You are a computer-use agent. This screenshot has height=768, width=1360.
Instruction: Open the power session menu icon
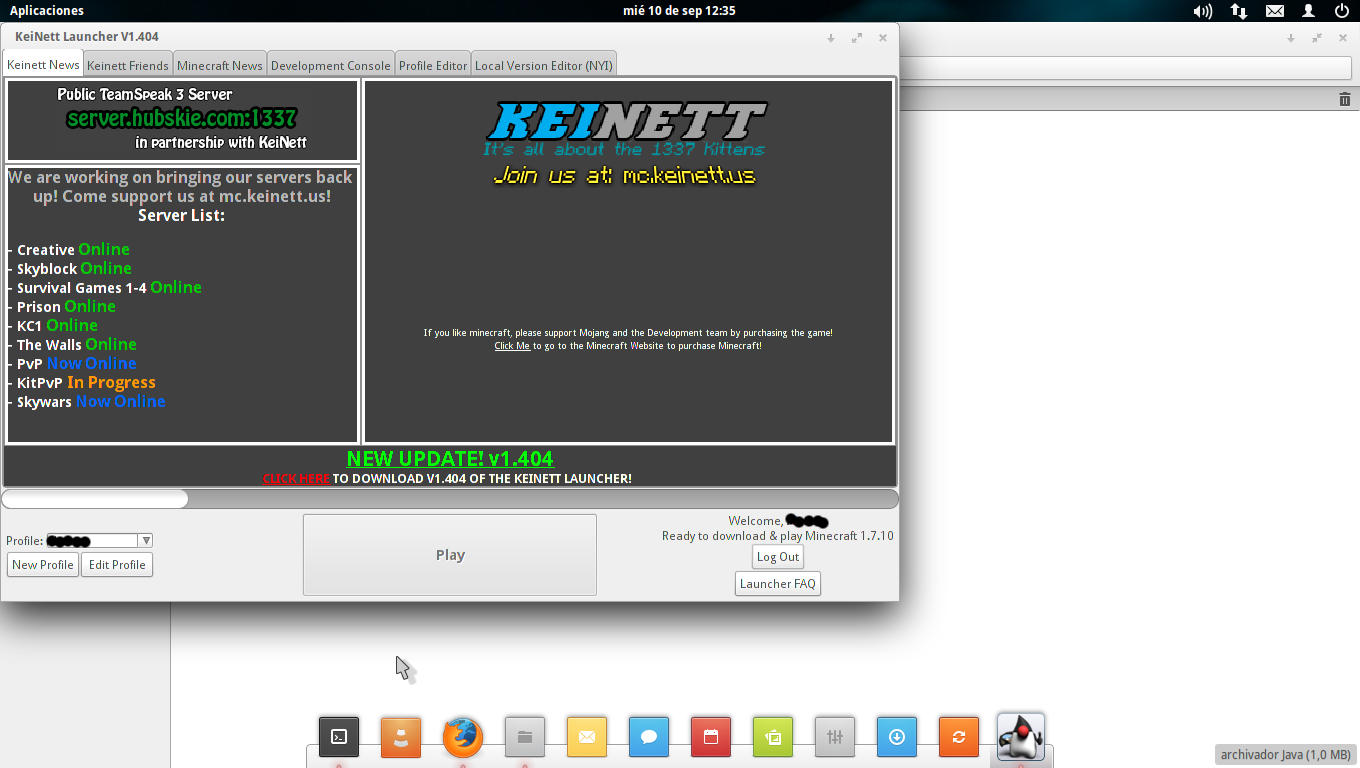click(1343, 11)
